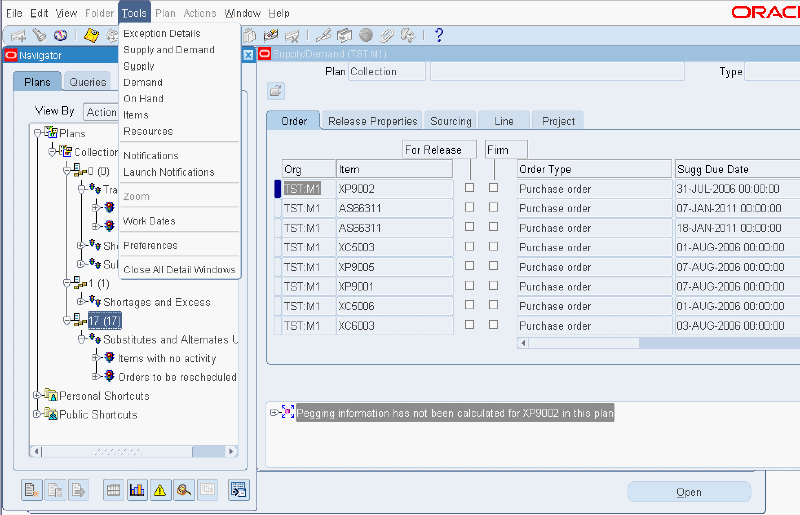Click the blue question mark Help icon
The width and height of the screenshot is (800, 515).
(x=439, y=35)
